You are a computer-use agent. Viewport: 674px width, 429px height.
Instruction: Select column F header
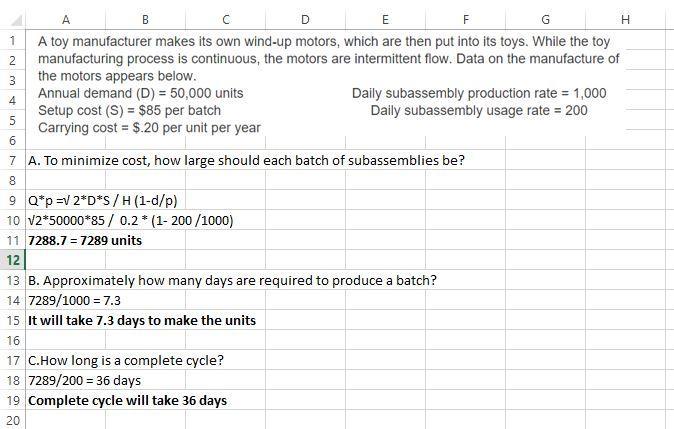pyautogui.click(x=465, y=19)
